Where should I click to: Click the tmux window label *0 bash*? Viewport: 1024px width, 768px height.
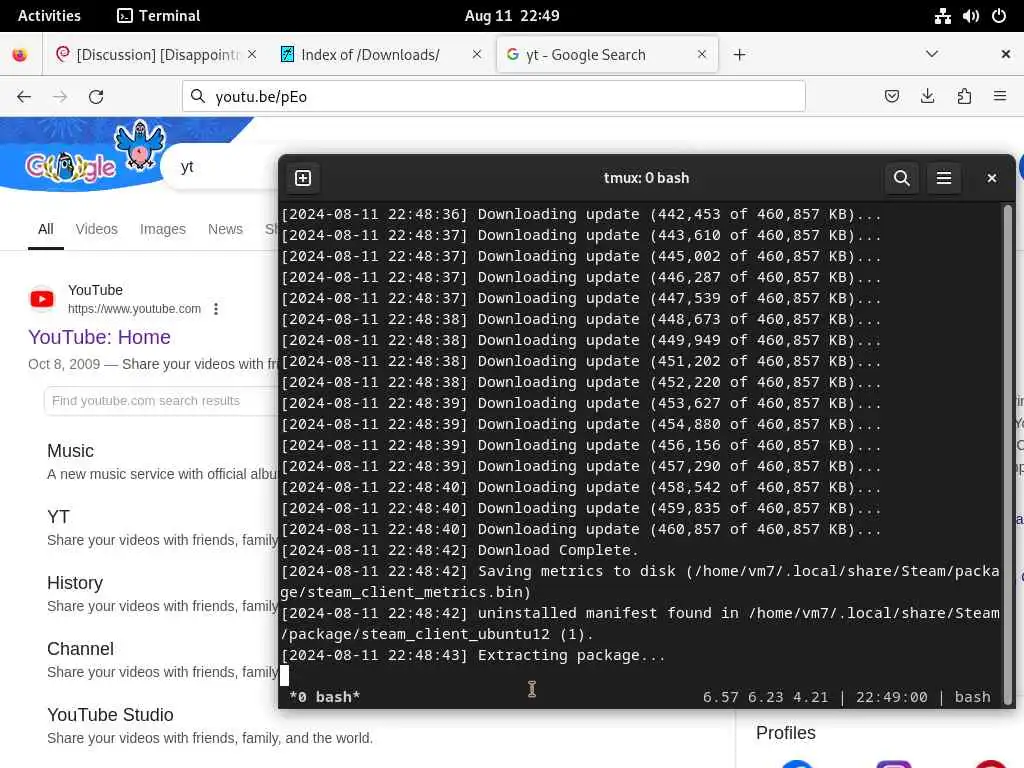(x=325, y=697)
